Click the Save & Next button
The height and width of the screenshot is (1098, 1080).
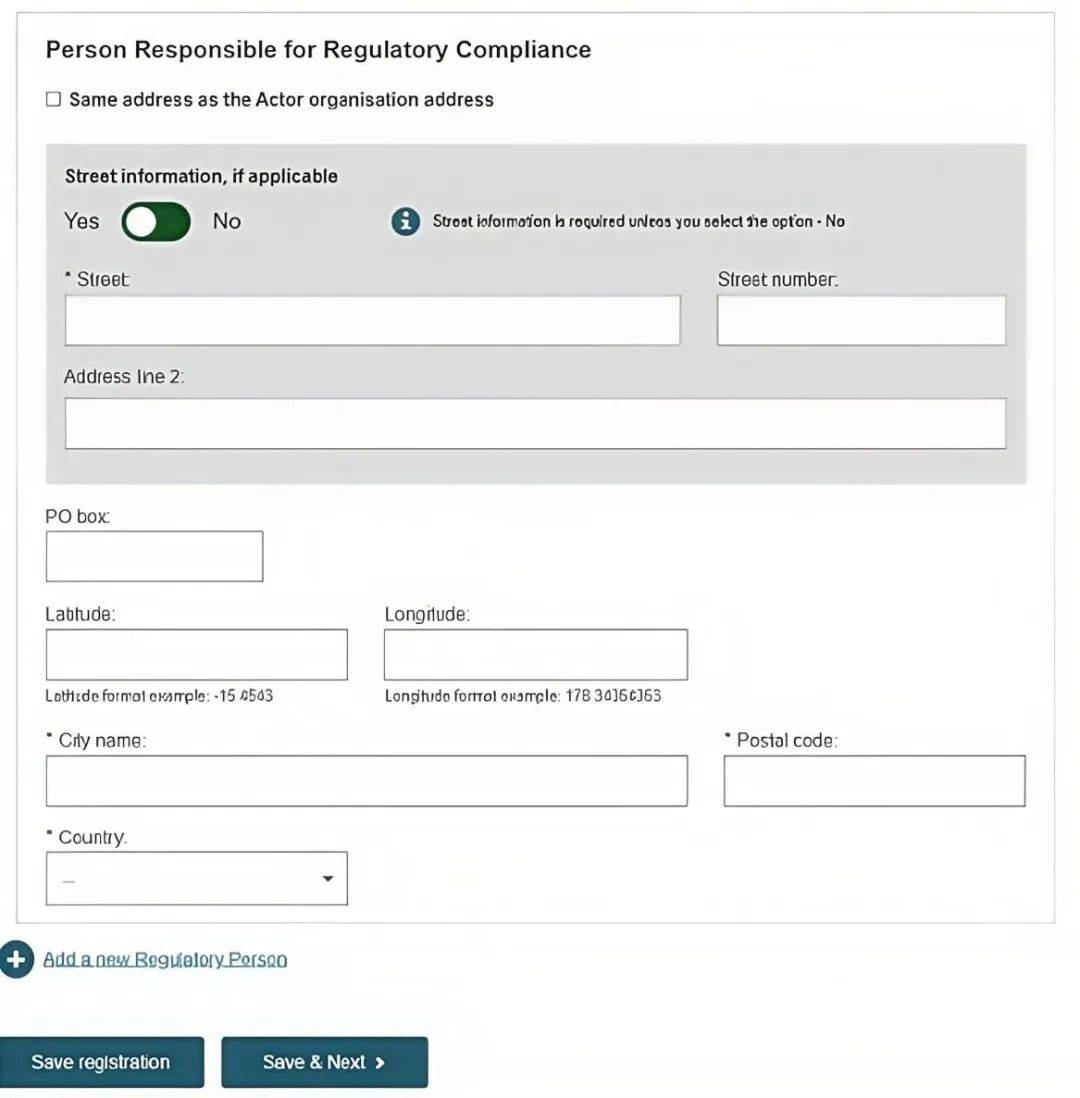click(x=324, y=1062)
